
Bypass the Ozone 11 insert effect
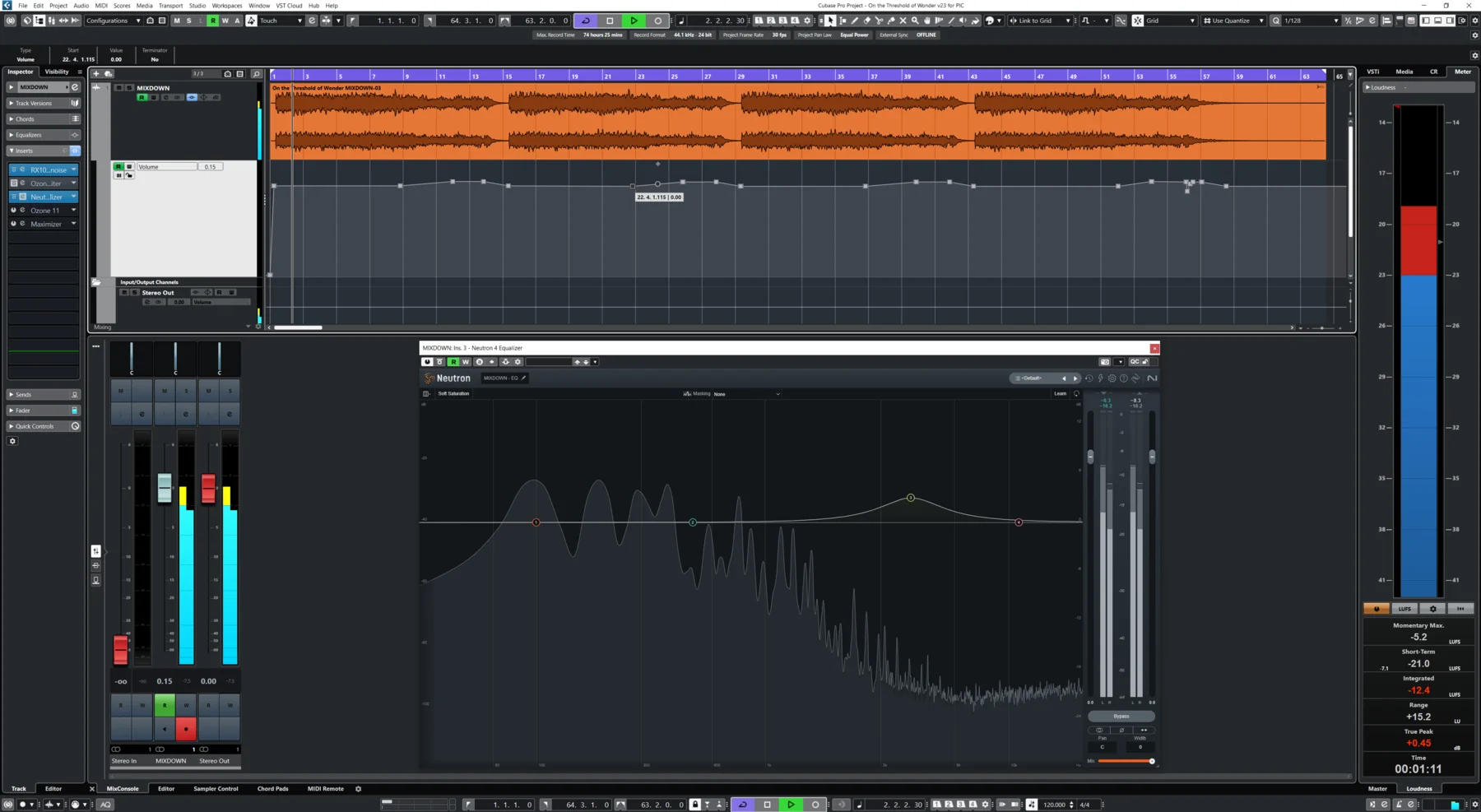point(13,211)
